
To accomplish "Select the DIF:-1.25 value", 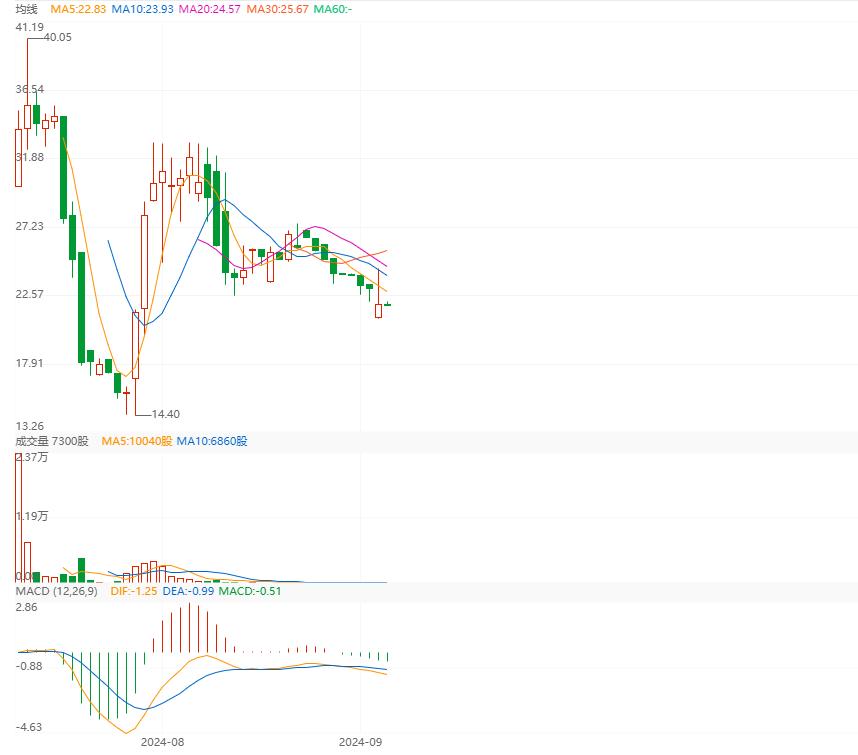I will coord(134,591).
